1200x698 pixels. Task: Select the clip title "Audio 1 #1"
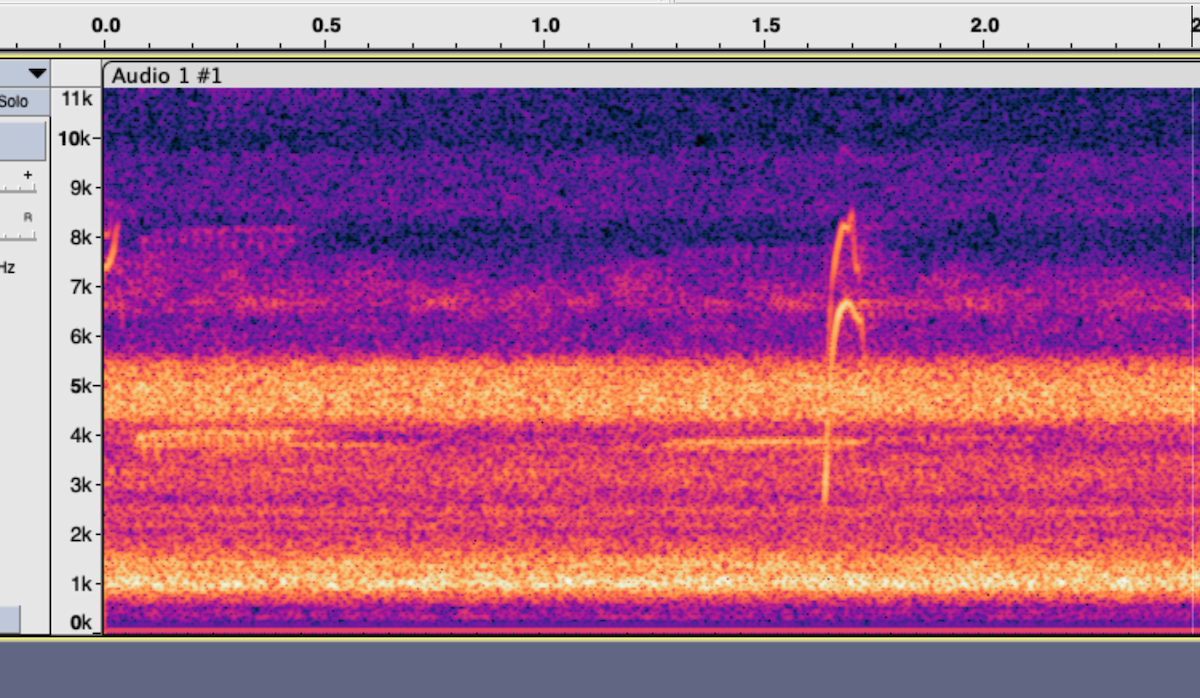[x=166, y=76]
